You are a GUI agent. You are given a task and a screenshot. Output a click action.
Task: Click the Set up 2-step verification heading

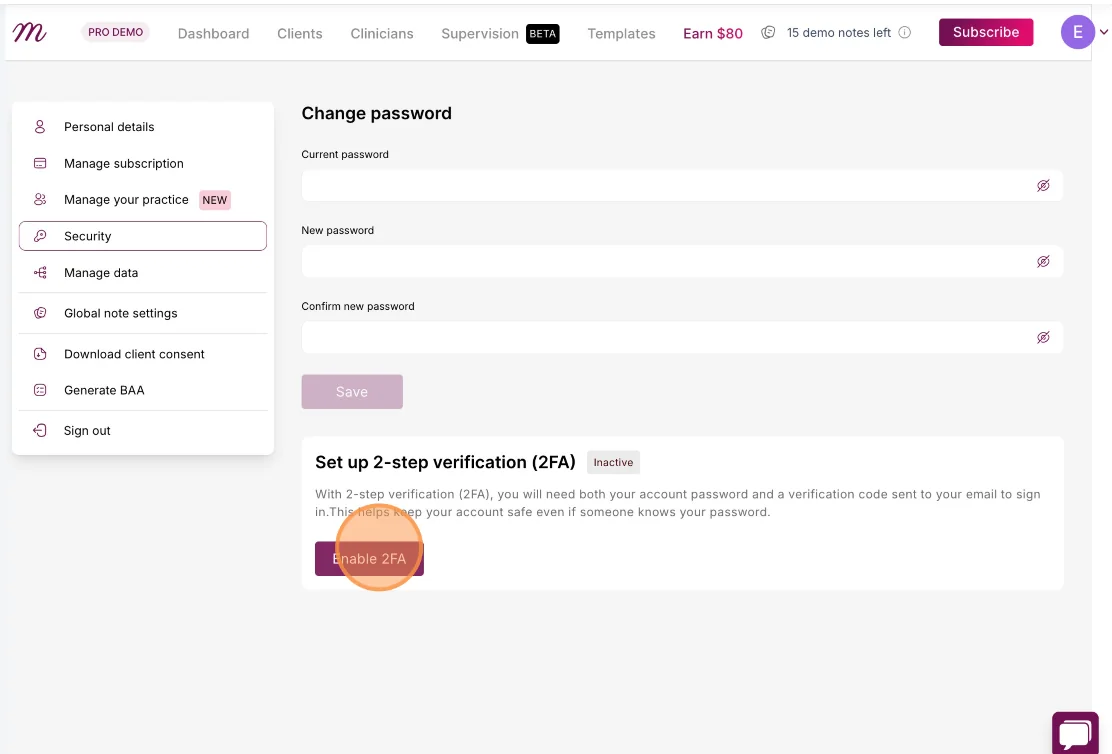(445, 462)
